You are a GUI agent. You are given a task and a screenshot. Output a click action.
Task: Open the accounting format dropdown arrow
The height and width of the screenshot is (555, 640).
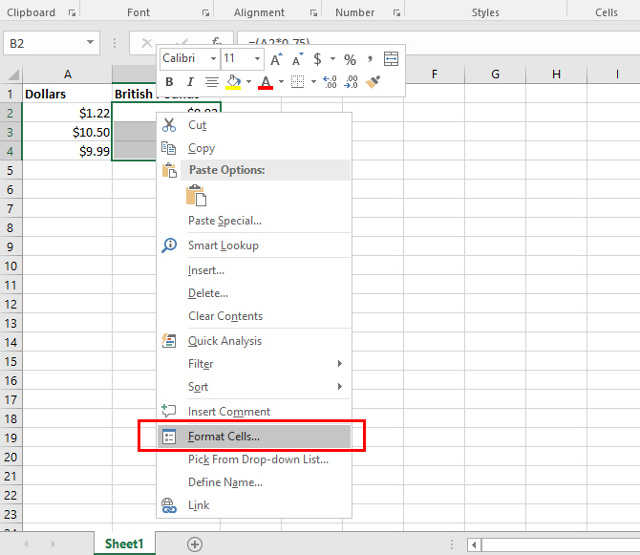click(x=333, y=59)
